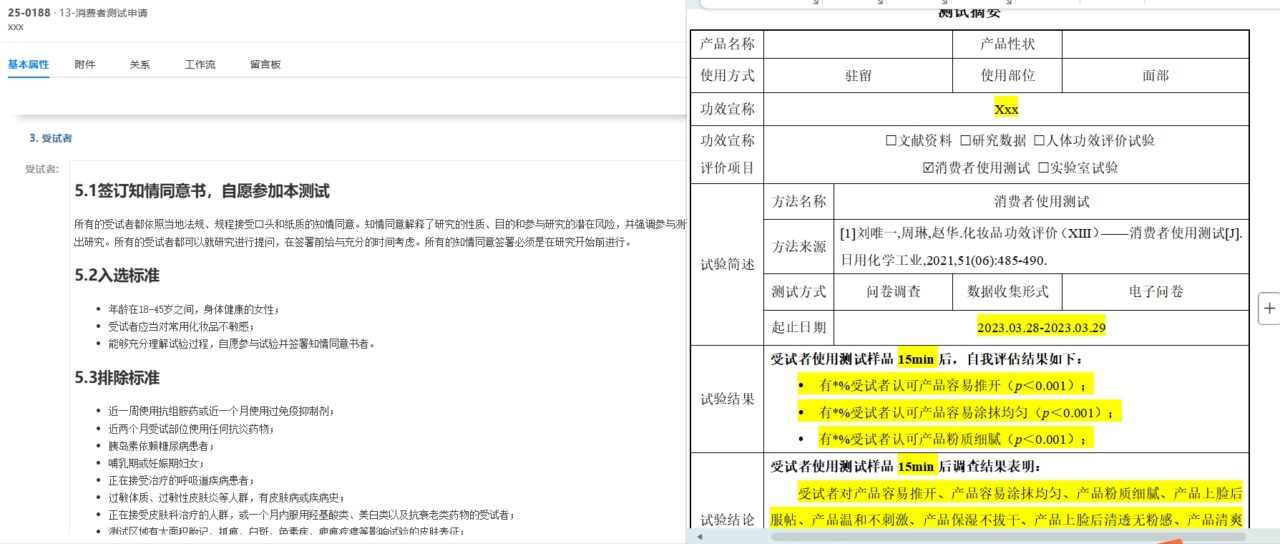This screenshot has height=544, width=1280.
Task: Click the 面部 cell in the table
Action: 1155,75
